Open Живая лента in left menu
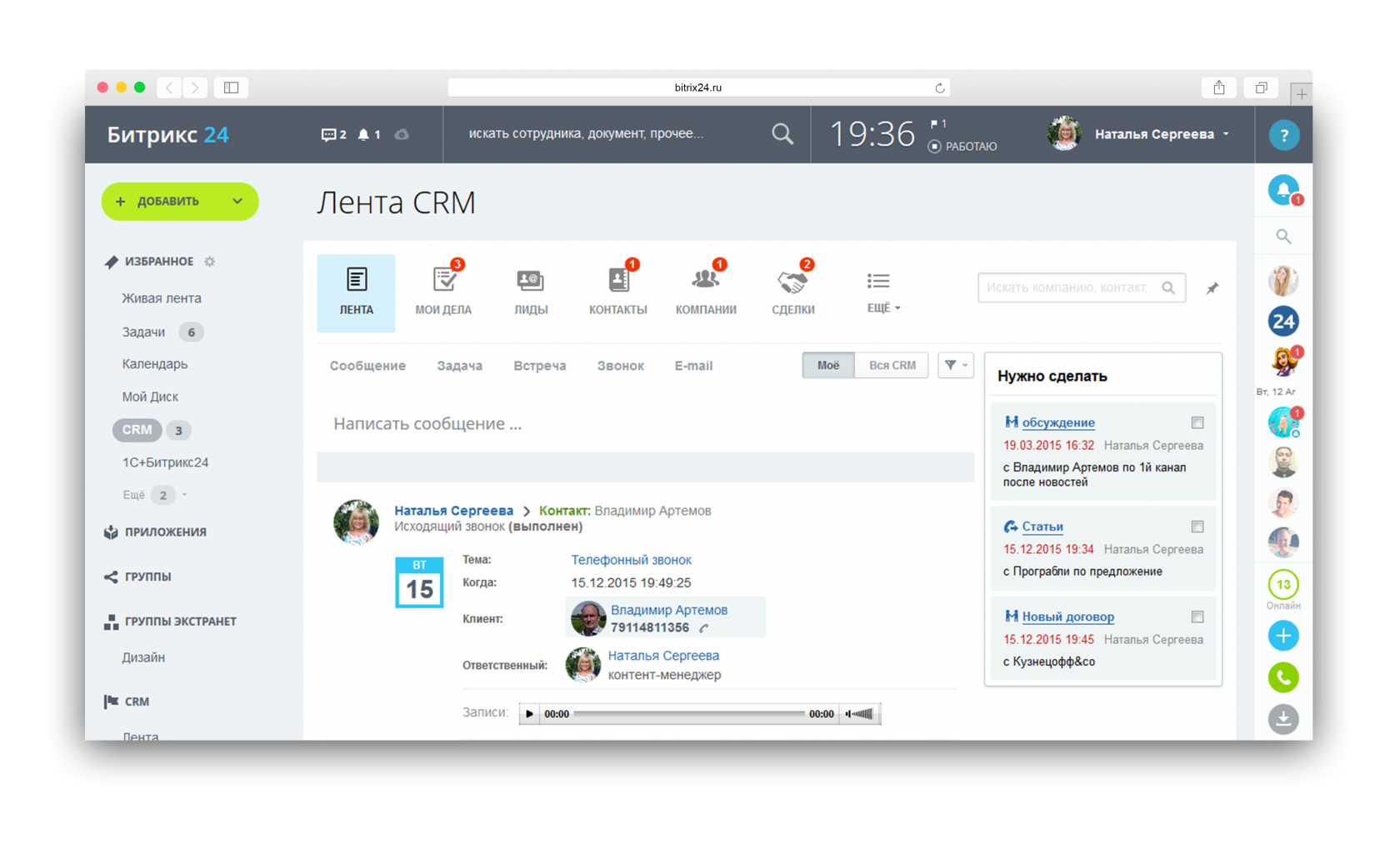The width and height of the screenshot is (1400, 844). click(x=162, y=298)
